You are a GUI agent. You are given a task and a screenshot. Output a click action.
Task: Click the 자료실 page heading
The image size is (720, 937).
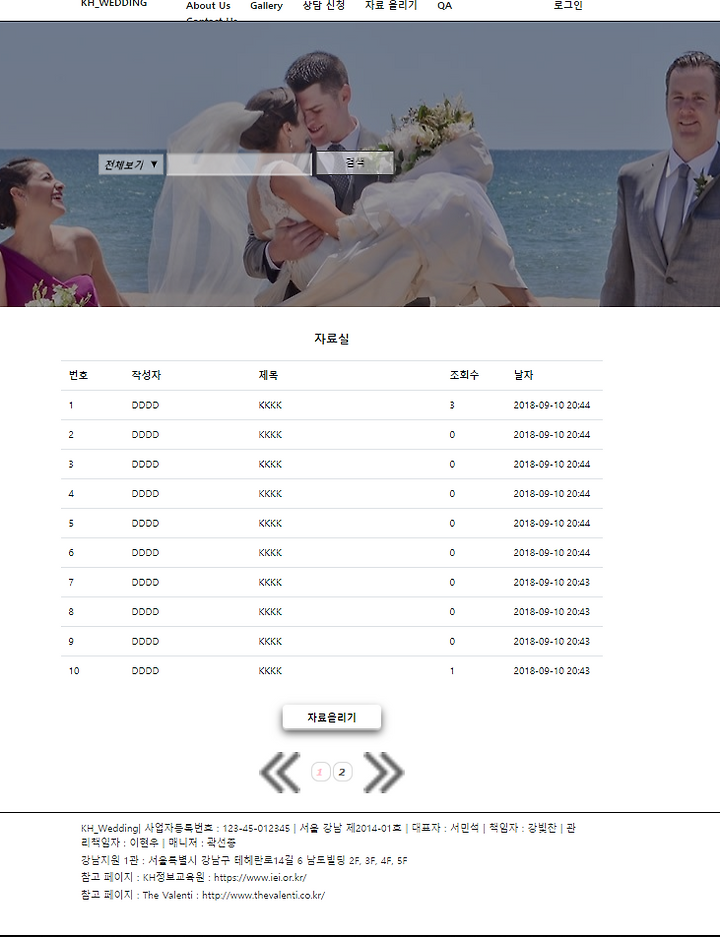coord(332,339)
